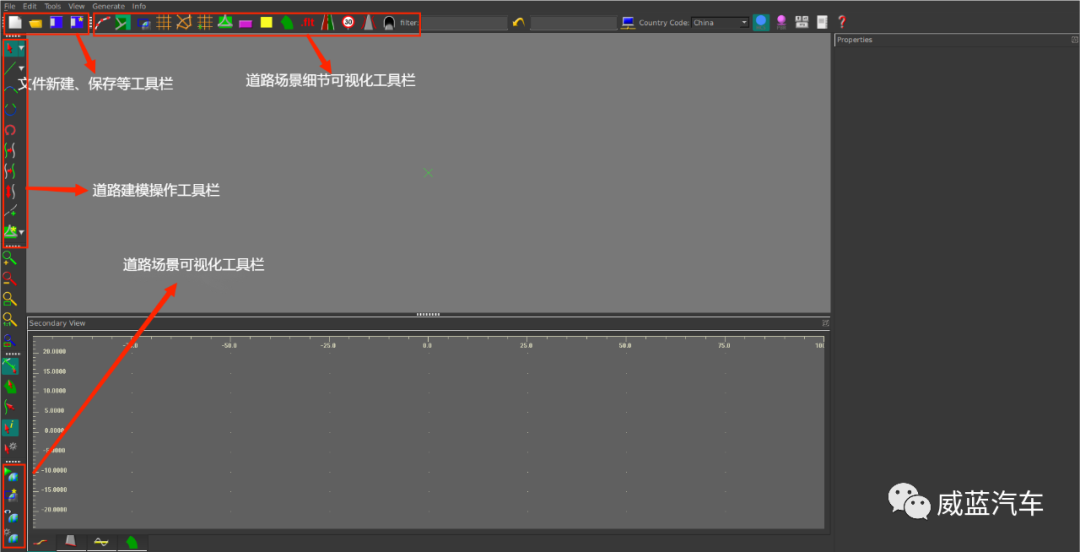Toggle the teal road-edit mode icon
Image resolution: width=1080 pixels, height=552 pixels.
coord(10,366)
